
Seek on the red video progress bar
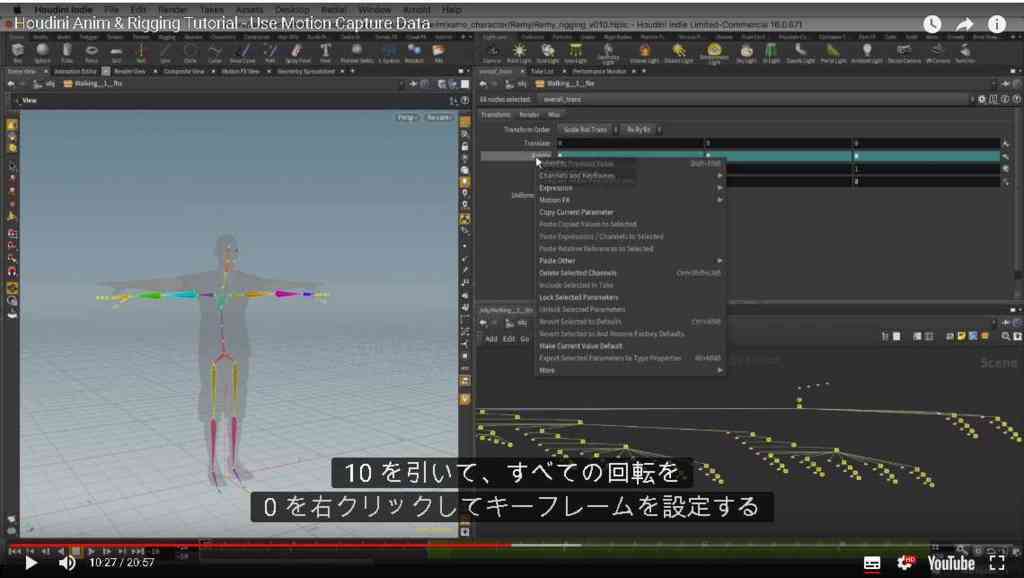260,545
